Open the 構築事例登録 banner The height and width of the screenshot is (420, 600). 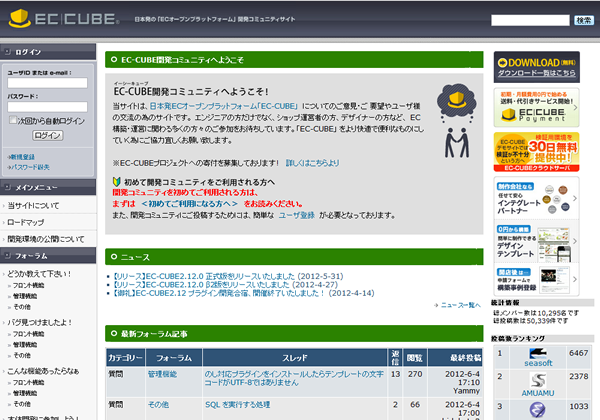coord(536,279)
